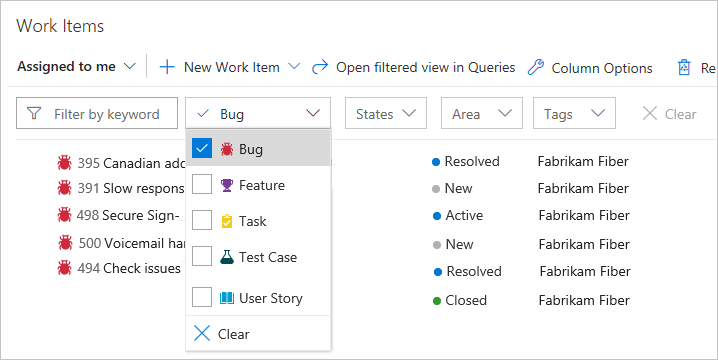Screen dimensions: 718x360
Task: Click the Closed state cell
Action: coord(460,300)
